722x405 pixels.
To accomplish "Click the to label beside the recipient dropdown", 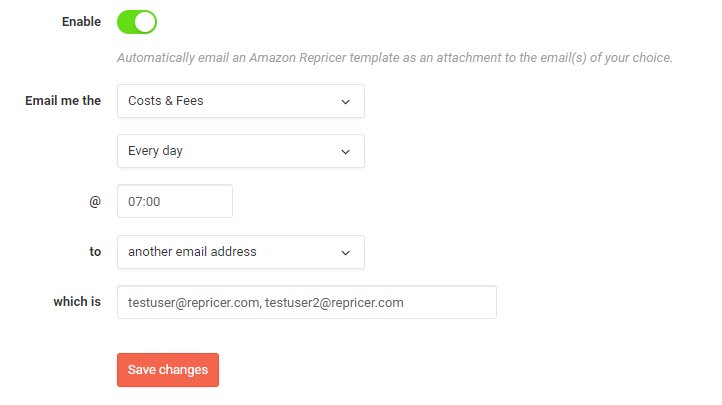I will (95, 252).
